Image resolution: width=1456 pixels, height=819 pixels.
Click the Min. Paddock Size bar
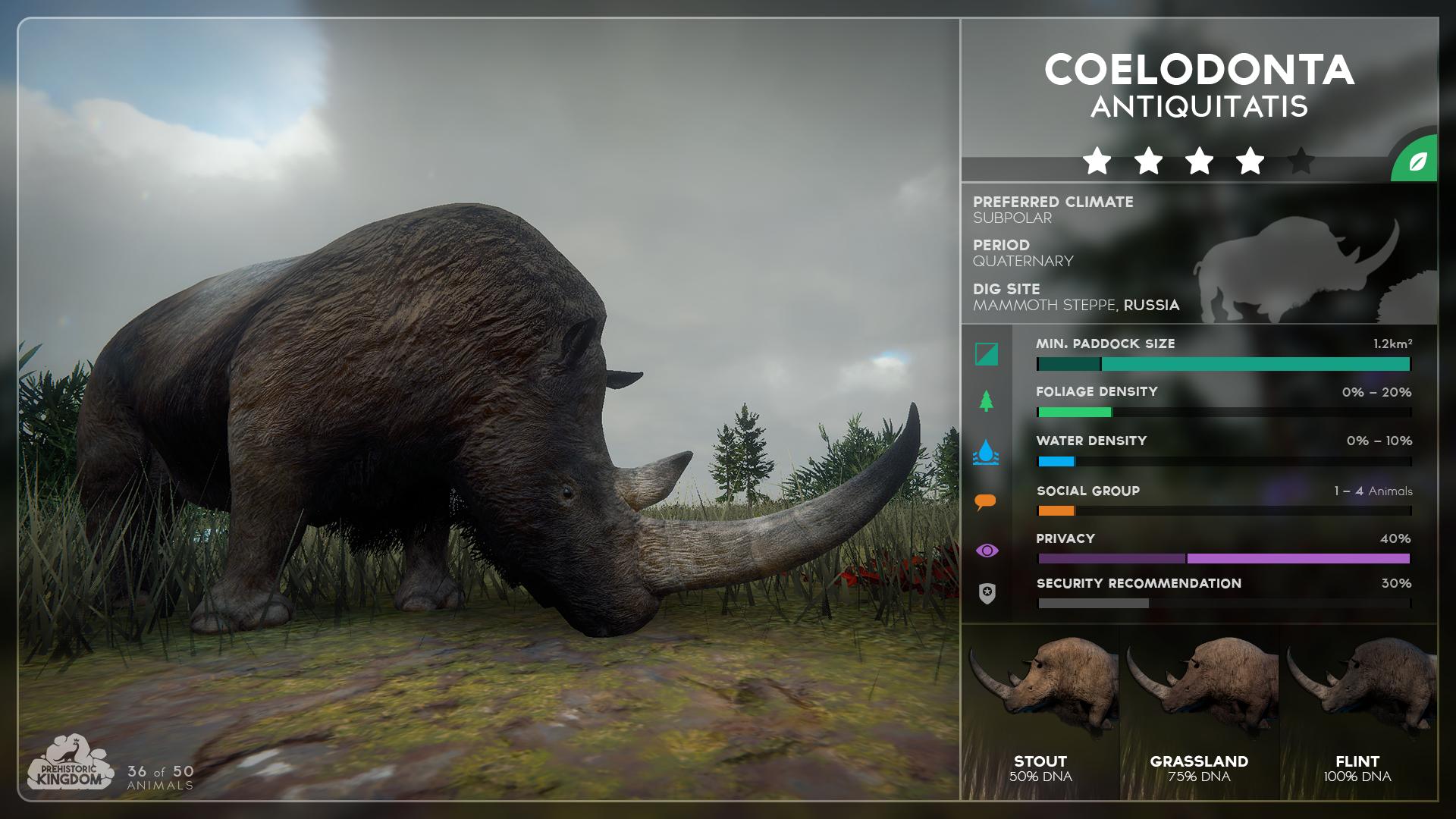(1224, 365)
